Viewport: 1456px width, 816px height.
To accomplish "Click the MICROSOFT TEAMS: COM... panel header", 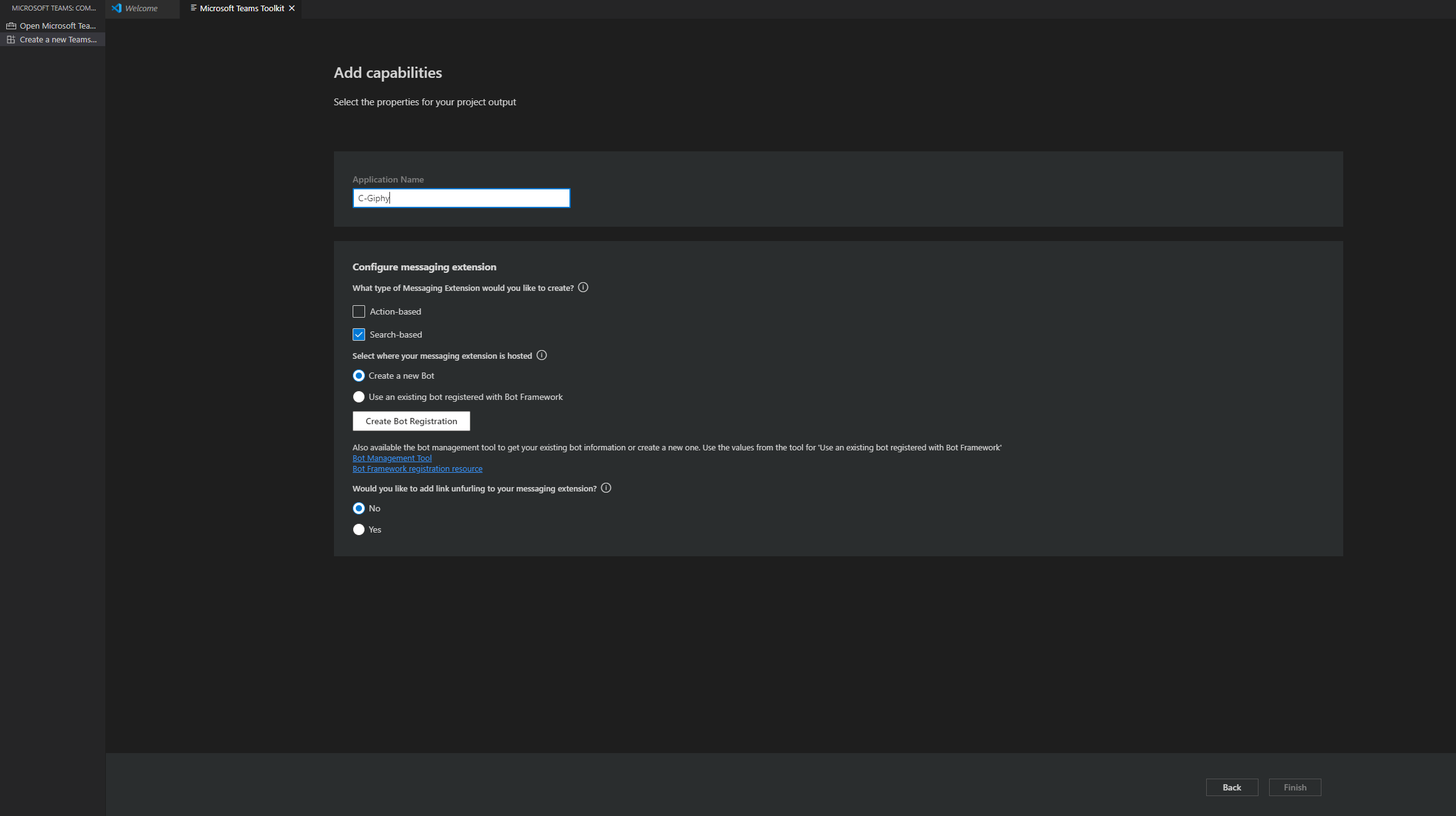I will click(x=54, y=8).
